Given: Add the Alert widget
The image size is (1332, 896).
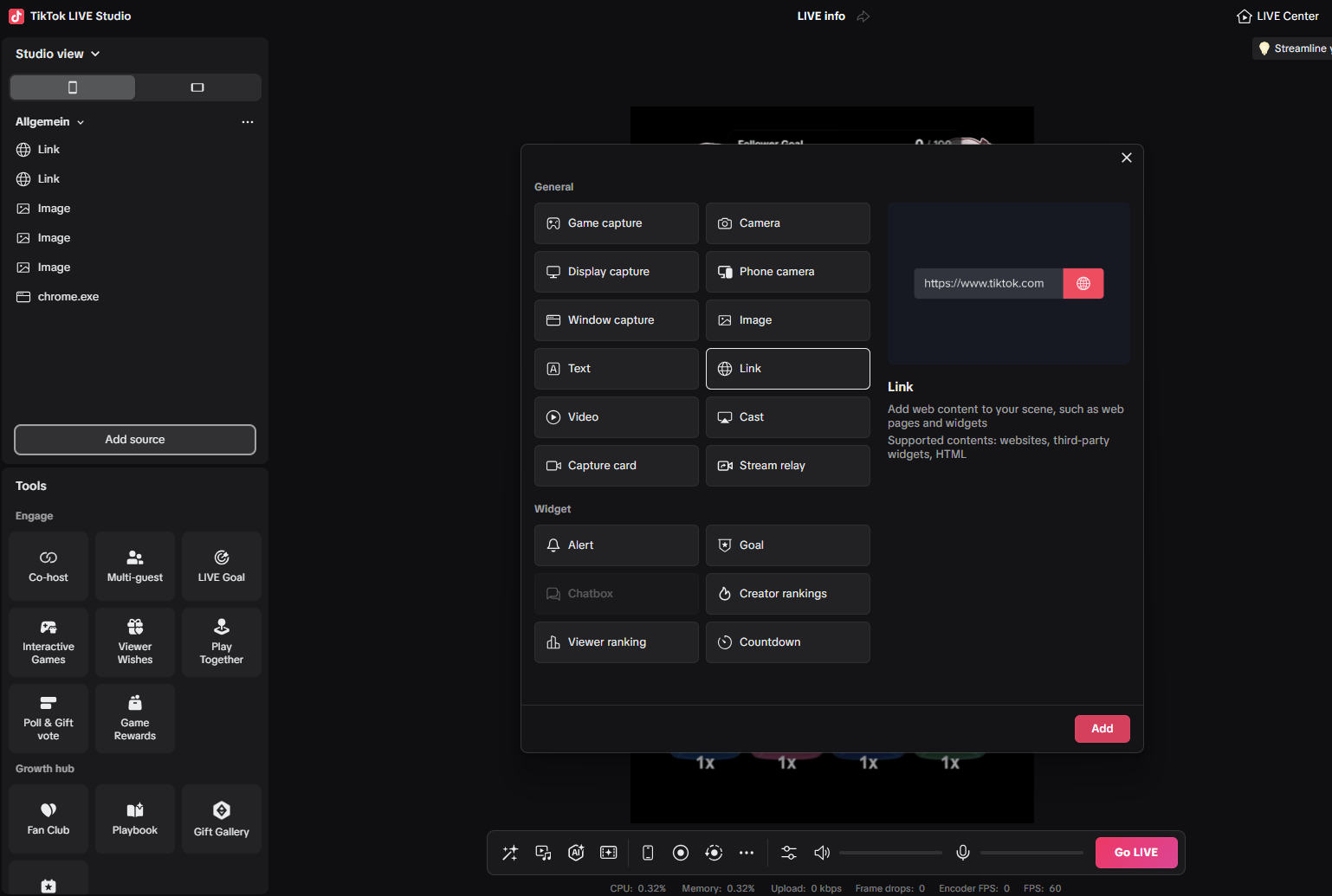Looking at the screenshot, I should (617, 545).
